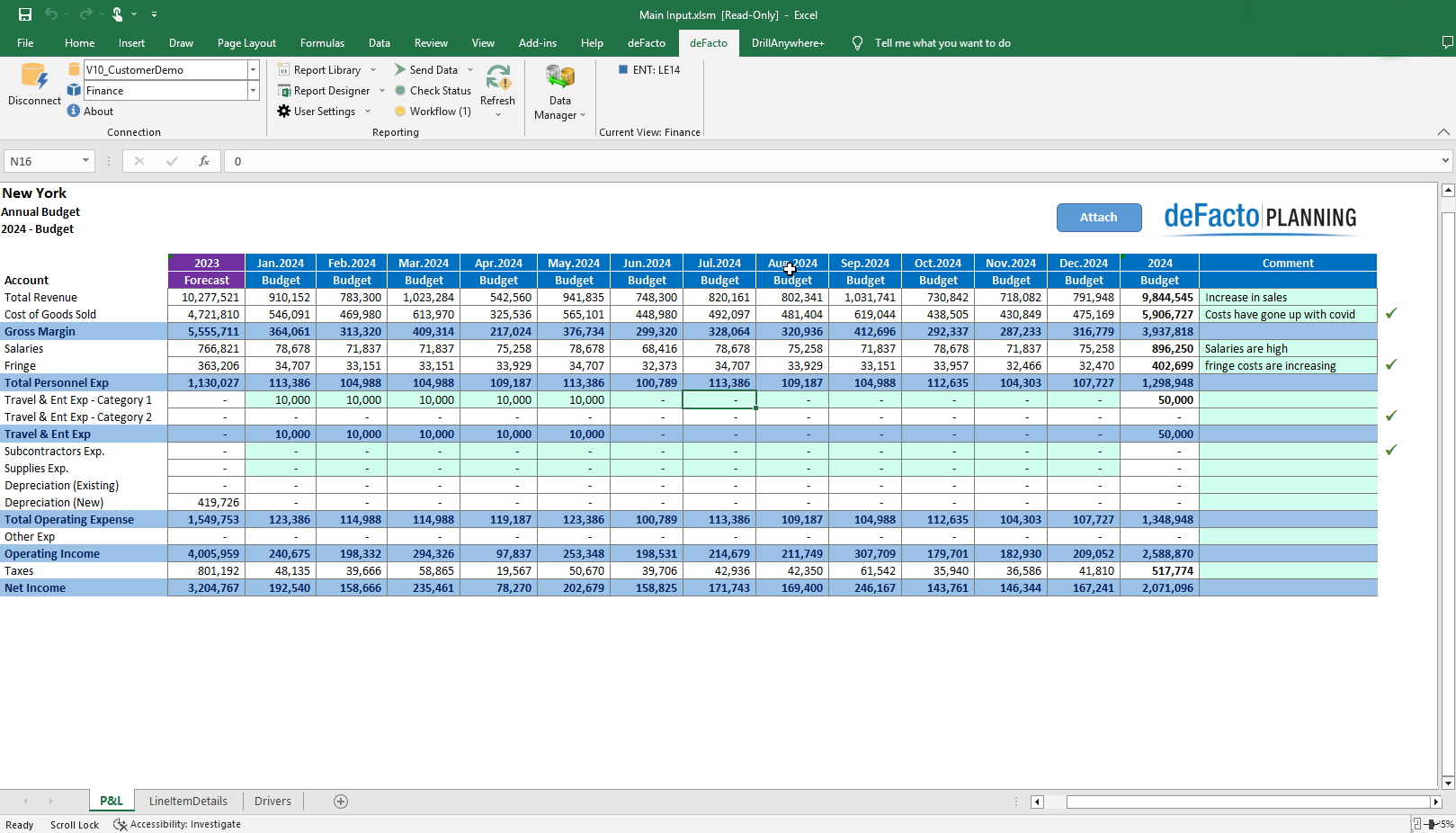Expand the Finance view dropdown
This screenshot has width=1456, height=833.
coord(253,91)
